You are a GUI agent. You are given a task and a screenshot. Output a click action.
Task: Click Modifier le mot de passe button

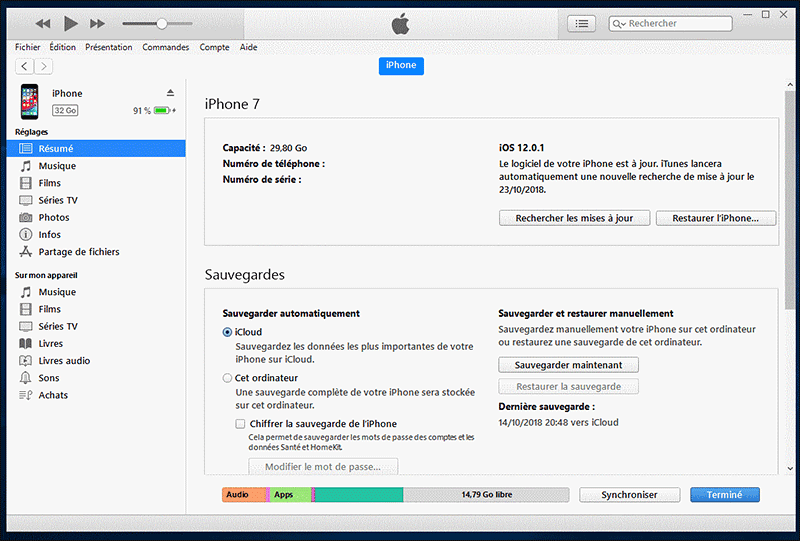click(323, 466)
